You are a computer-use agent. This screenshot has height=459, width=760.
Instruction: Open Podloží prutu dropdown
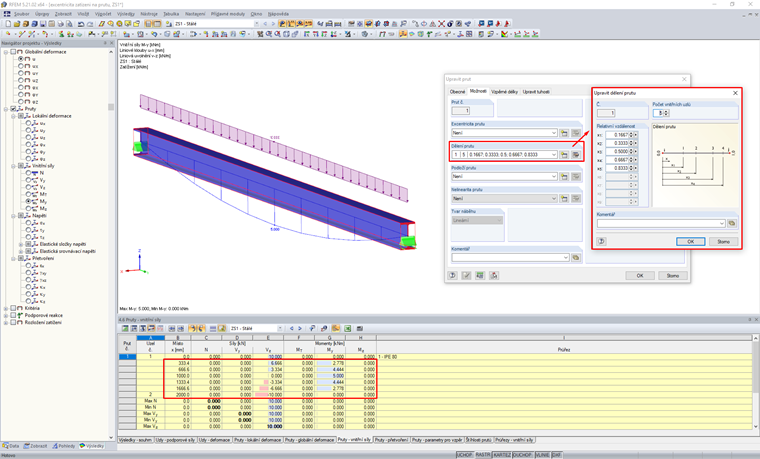(x=554, y=176)
